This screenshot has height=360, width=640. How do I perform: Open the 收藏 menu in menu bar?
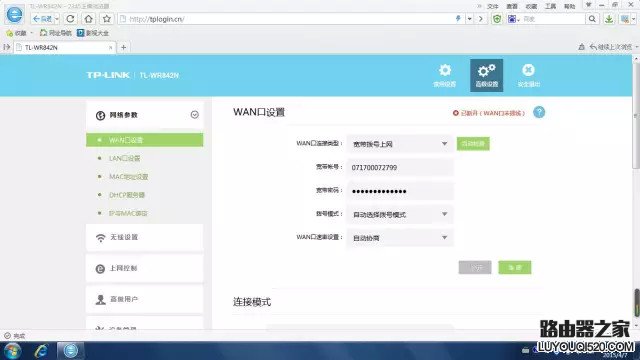tap(531, 6)
